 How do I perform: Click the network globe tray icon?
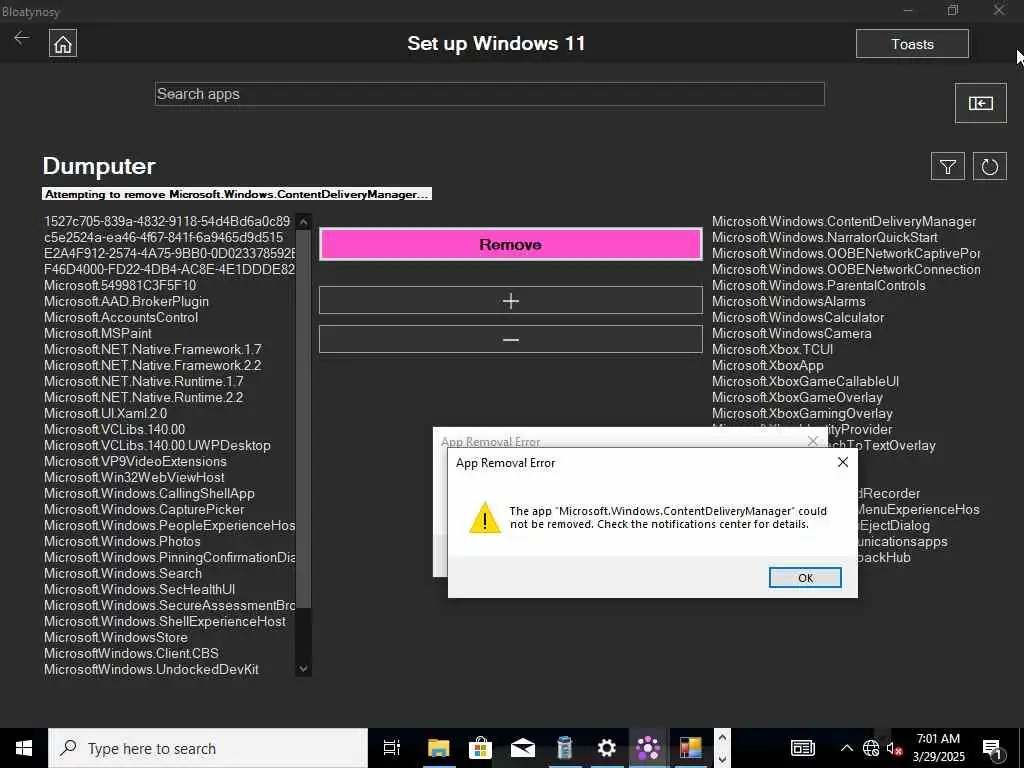871,748
